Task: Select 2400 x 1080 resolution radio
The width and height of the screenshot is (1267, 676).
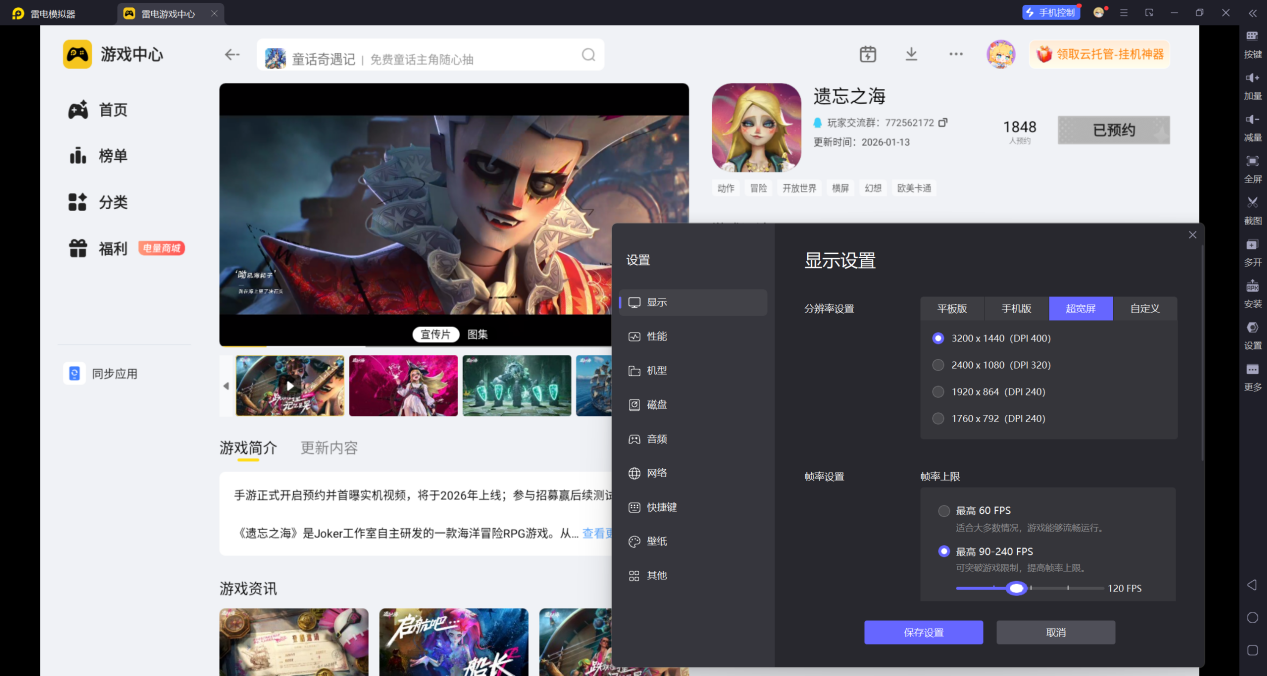Action: (938, 365)
